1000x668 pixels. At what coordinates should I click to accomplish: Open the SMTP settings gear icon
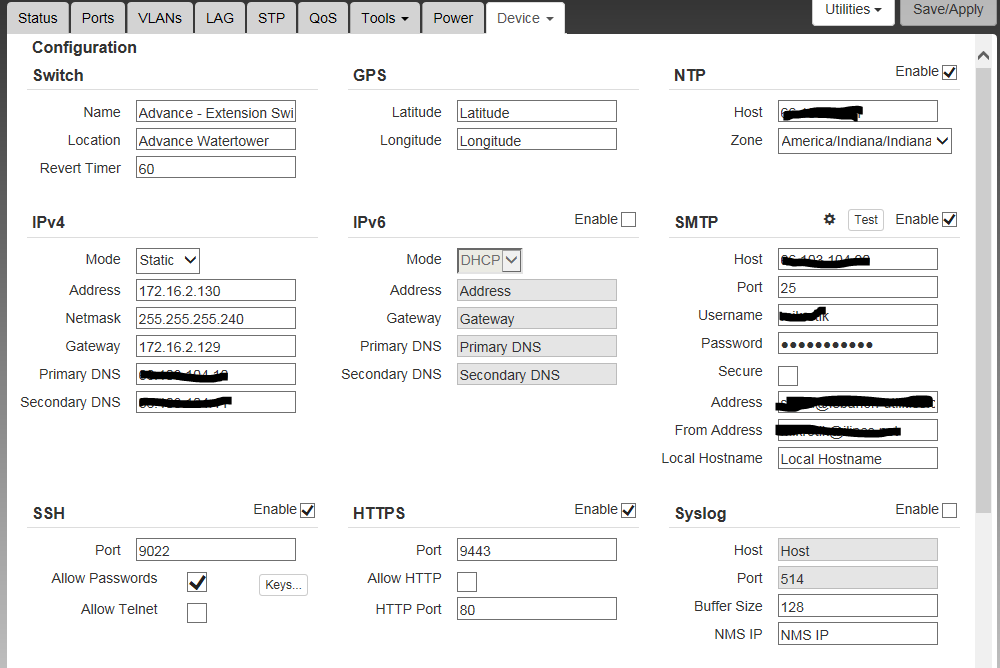coord(829,219)
